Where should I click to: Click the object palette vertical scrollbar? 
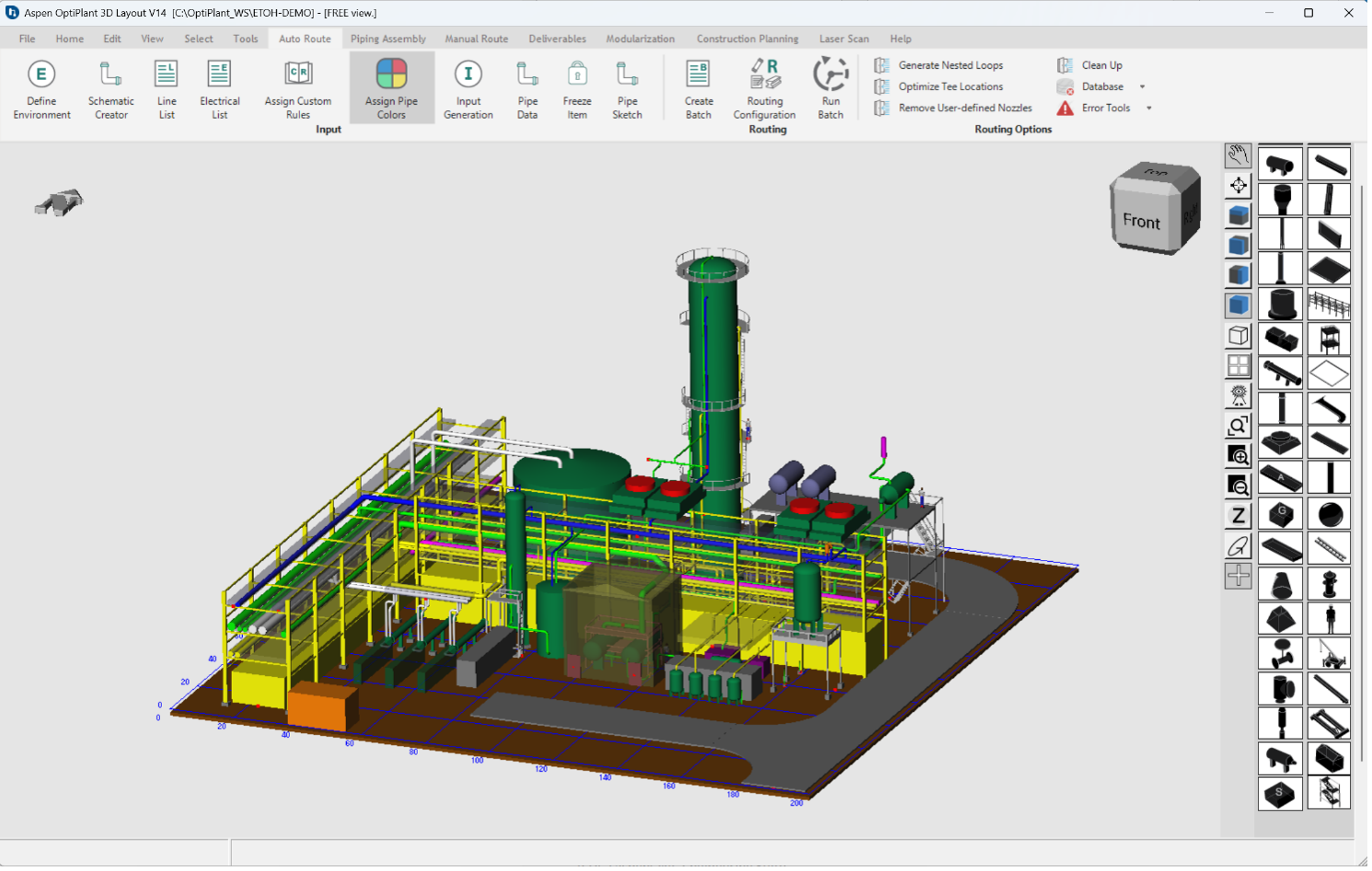click(1361, 474)
